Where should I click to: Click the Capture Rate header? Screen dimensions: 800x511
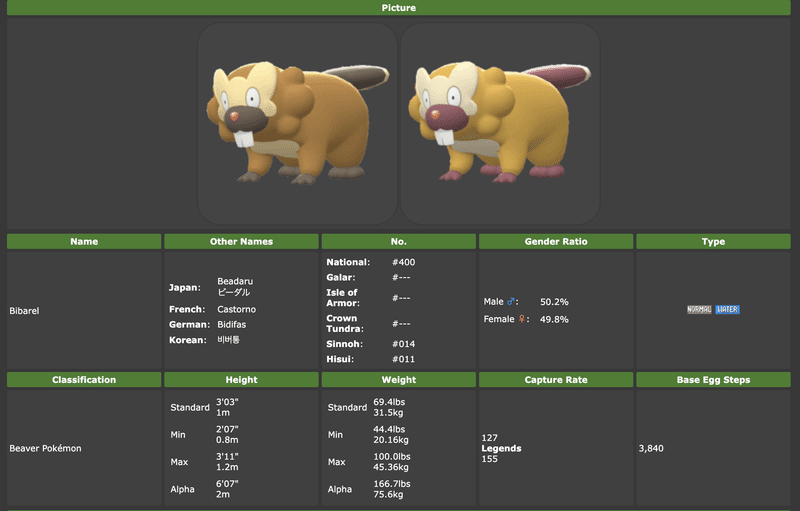coord(556,379)
